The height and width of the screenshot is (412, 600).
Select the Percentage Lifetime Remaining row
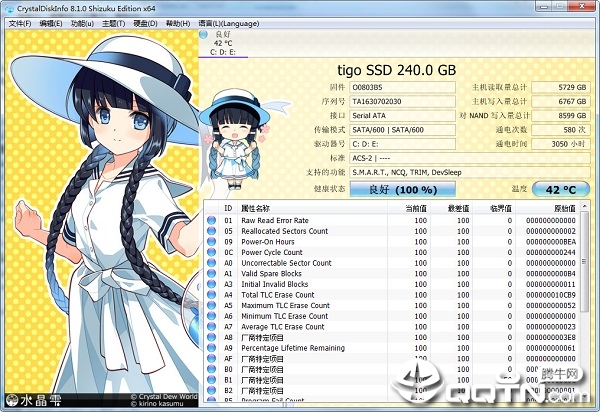coord(392,348)
